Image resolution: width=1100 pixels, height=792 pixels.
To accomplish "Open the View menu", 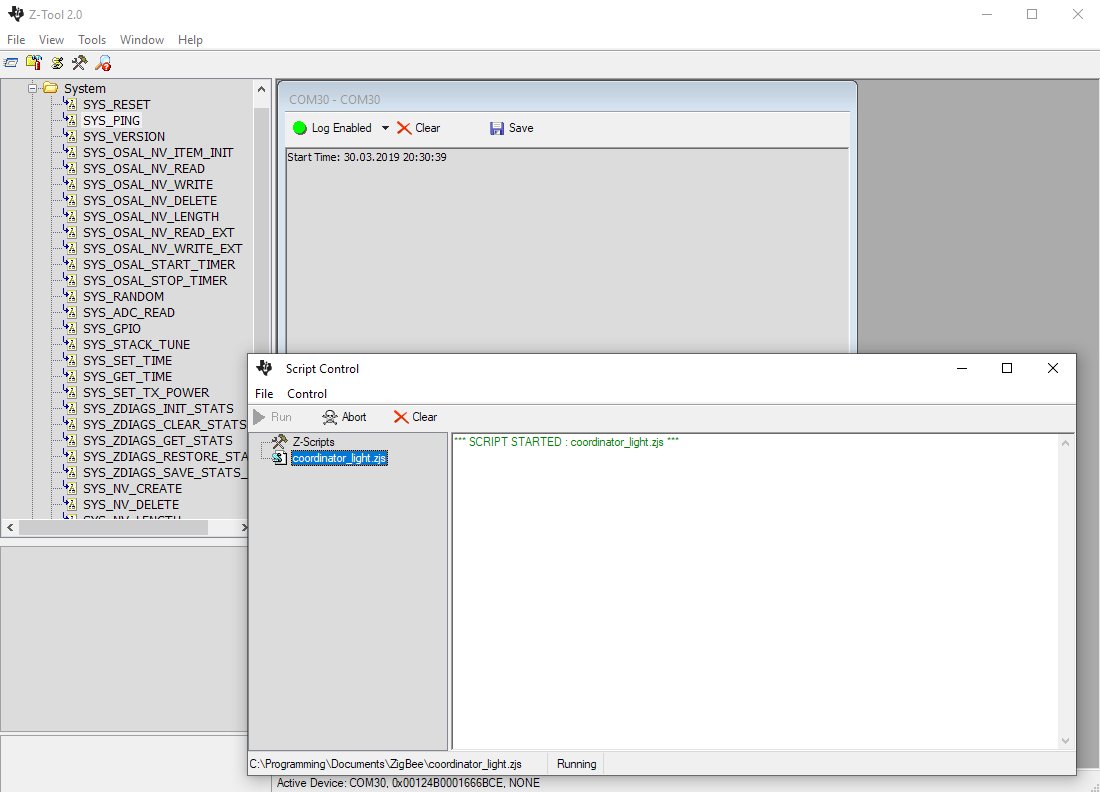I will tap(51, 39).
